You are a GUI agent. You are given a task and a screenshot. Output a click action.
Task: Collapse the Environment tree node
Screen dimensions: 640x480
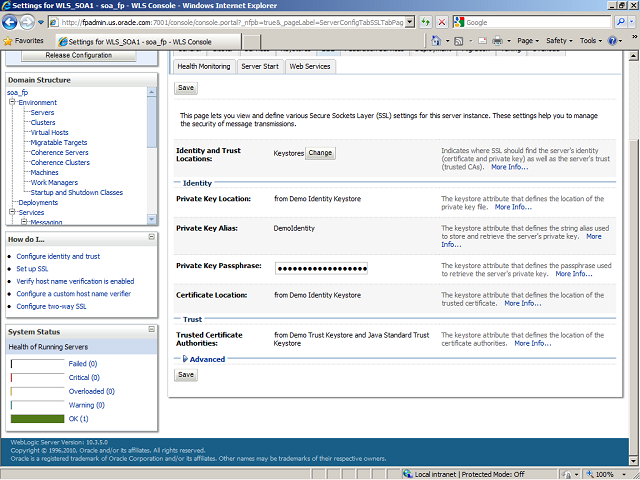(x=11, y=102)
